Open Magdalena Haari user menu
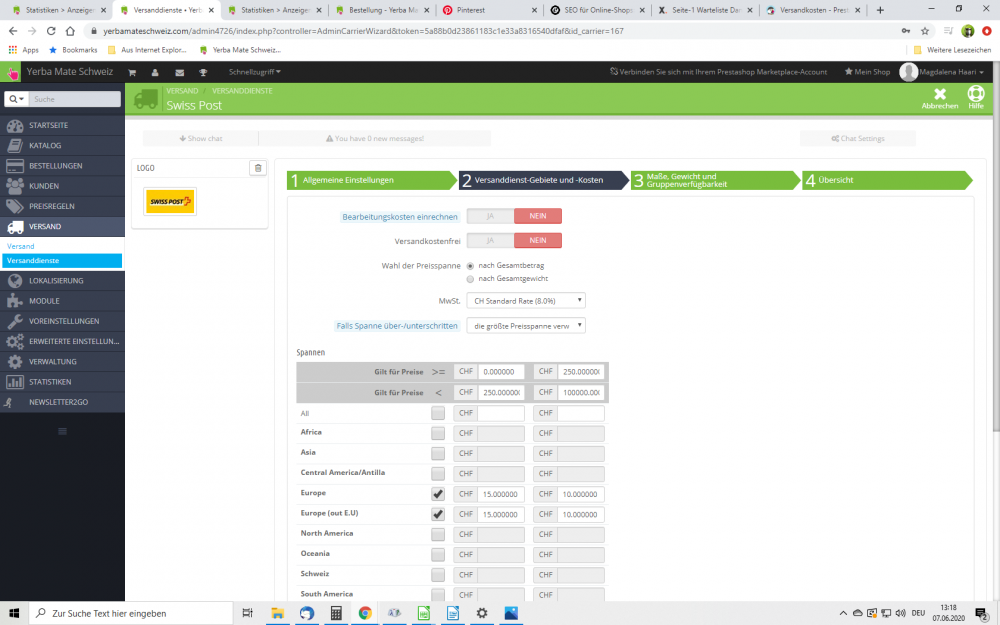The height and width of the screenshot is (625, 1000). coord(942,72)
